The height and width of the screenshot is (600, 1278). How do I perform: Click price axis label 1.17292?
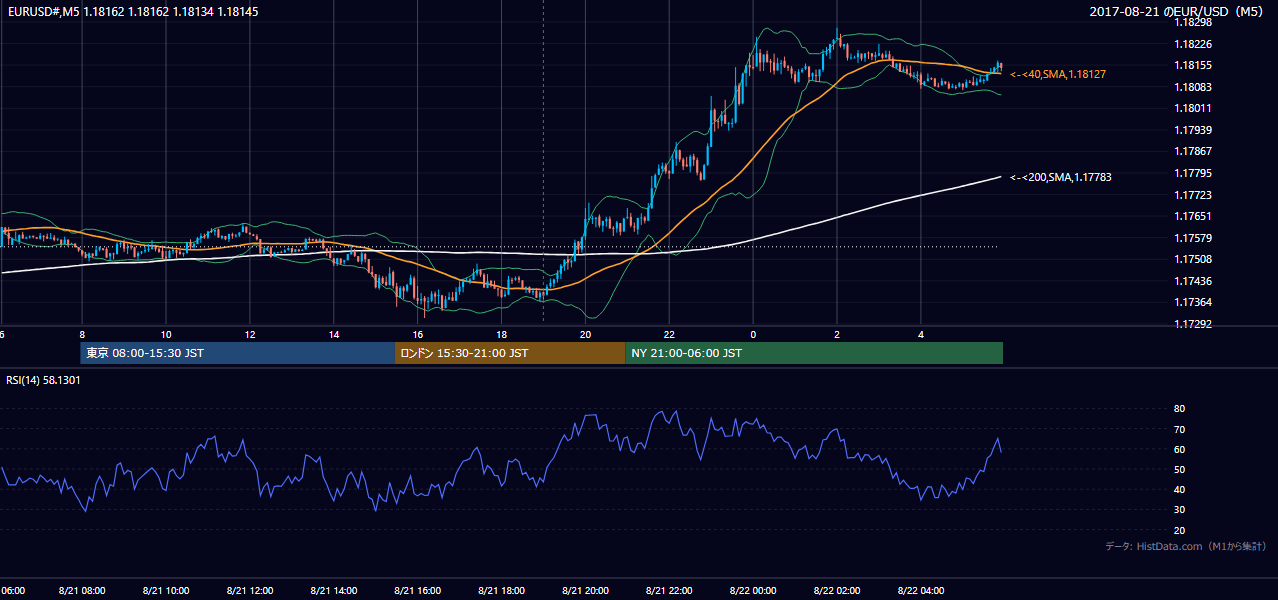pos(1192,324)
